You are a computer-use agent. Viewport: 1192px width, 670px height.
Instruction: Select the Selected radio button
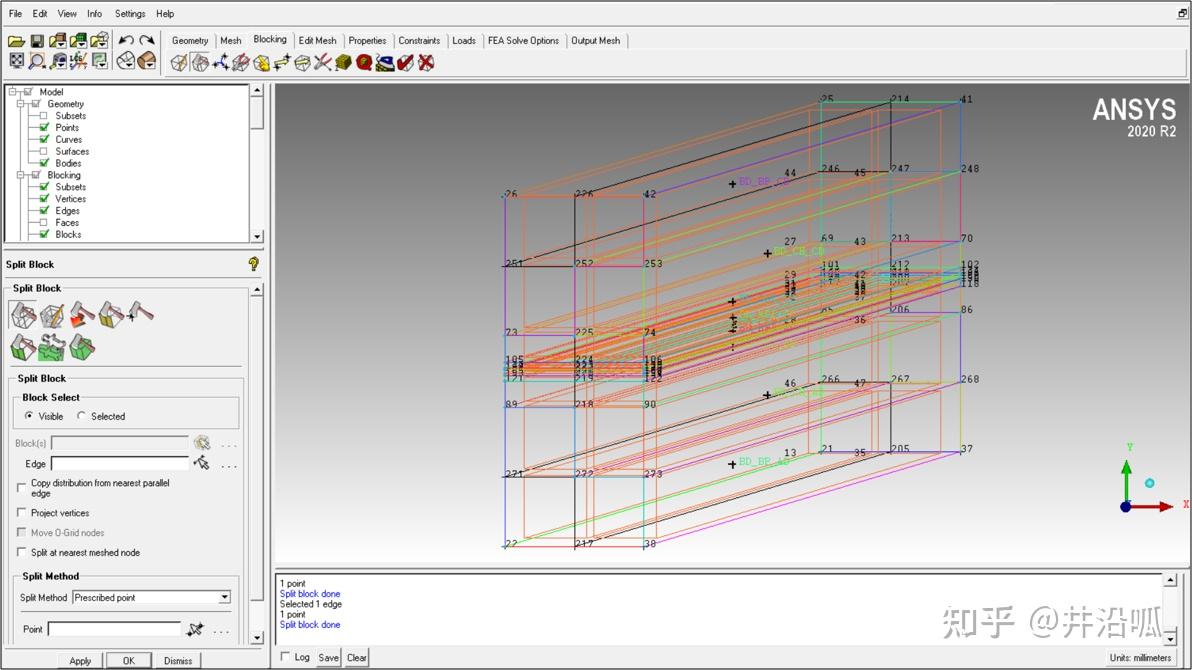pos(82,416)
